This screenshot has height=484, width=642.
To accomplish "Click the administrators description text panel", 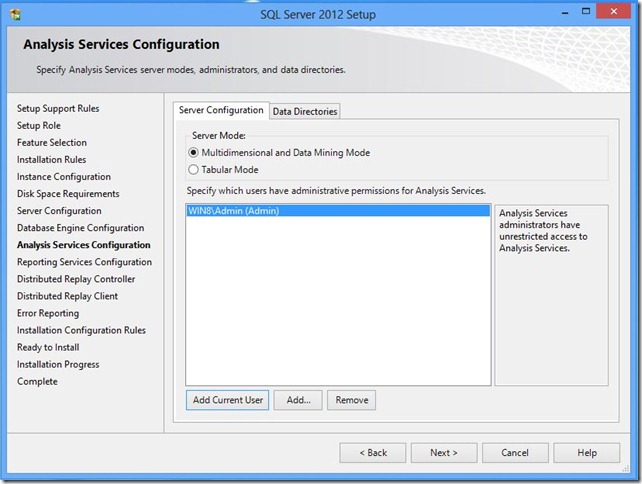I will (552, 295).
